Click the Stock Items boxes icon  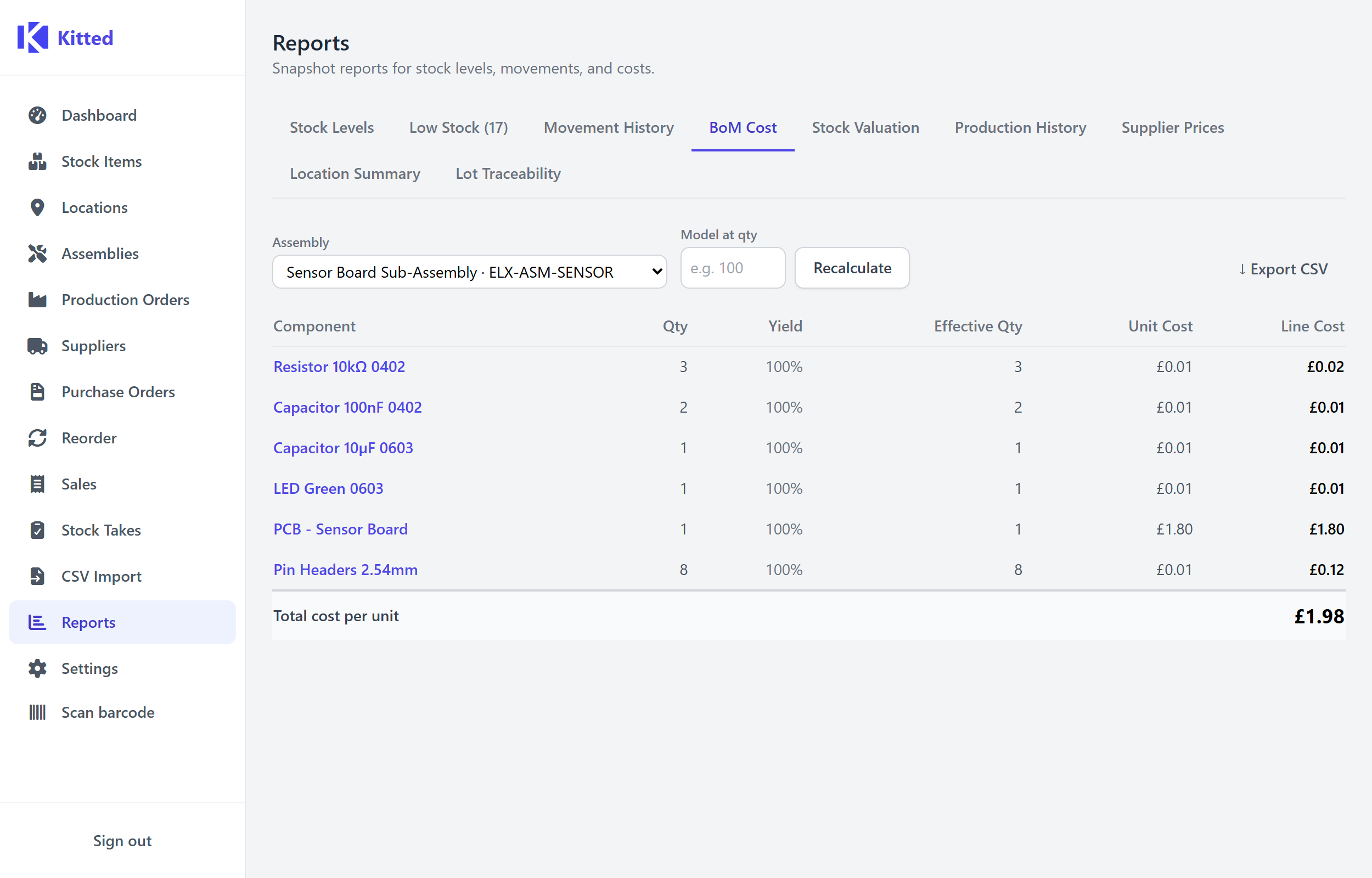[x=37, y=161]
